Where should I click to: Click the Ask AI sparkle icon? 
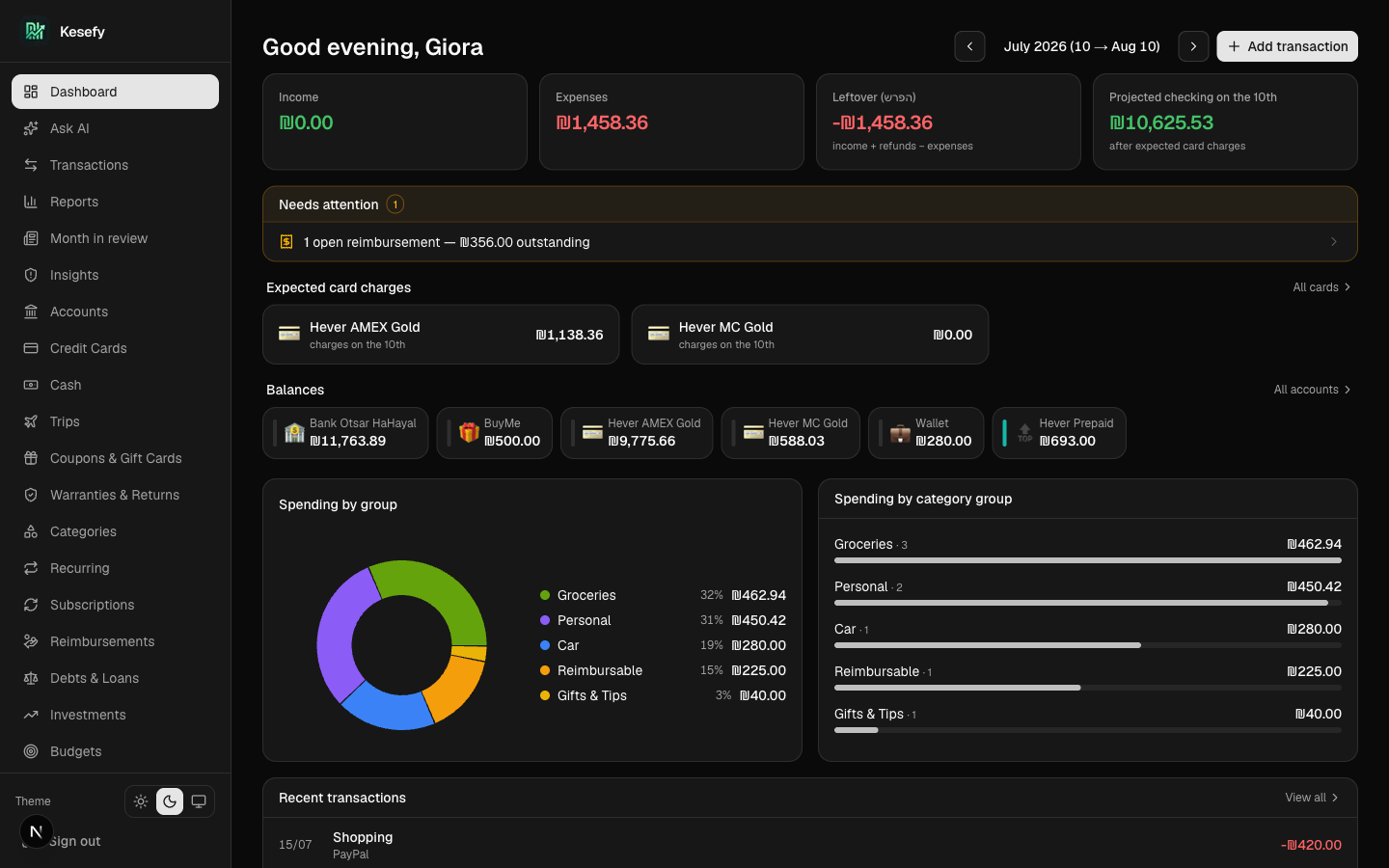tap(31, 128)
